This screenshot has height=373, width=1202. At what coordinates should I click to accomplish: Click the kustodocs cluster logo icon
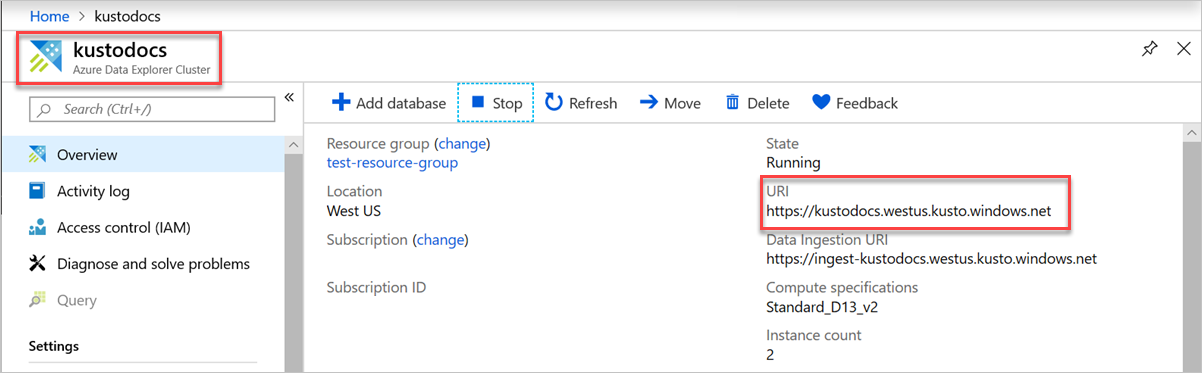click(45, 58)
